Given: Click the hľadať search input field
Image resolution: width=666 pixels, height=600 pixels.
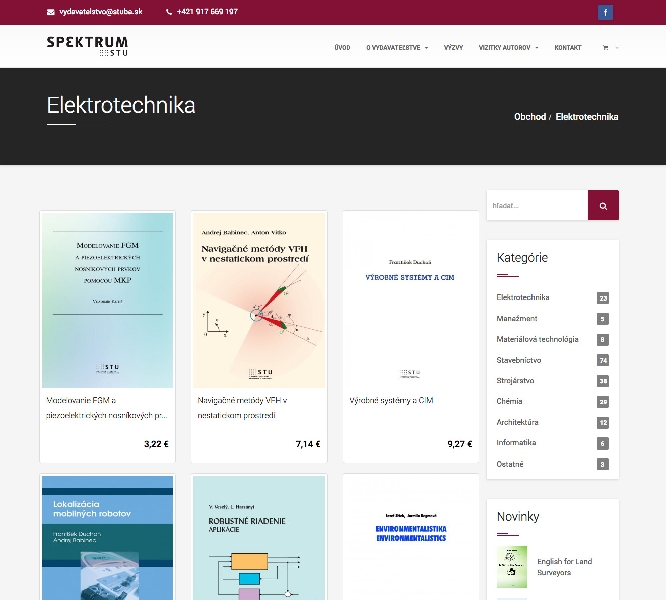Looking at the screenshot, I should (x=537, y=205).
